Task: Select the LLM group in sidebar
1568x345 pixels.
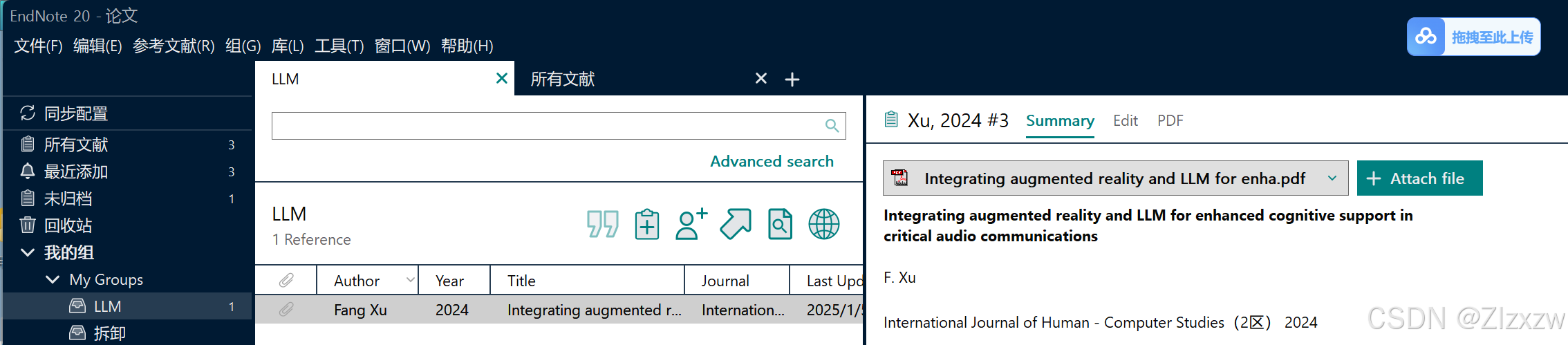Action: click(128, 306)
